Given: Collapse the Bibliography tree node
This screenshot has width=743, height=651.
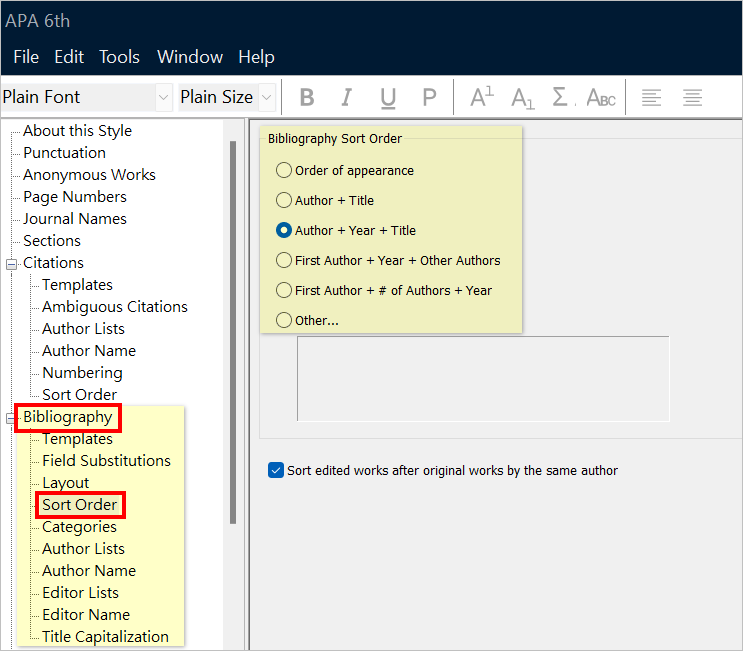Looking at the screenshot, I should click(x=10, y=418).
